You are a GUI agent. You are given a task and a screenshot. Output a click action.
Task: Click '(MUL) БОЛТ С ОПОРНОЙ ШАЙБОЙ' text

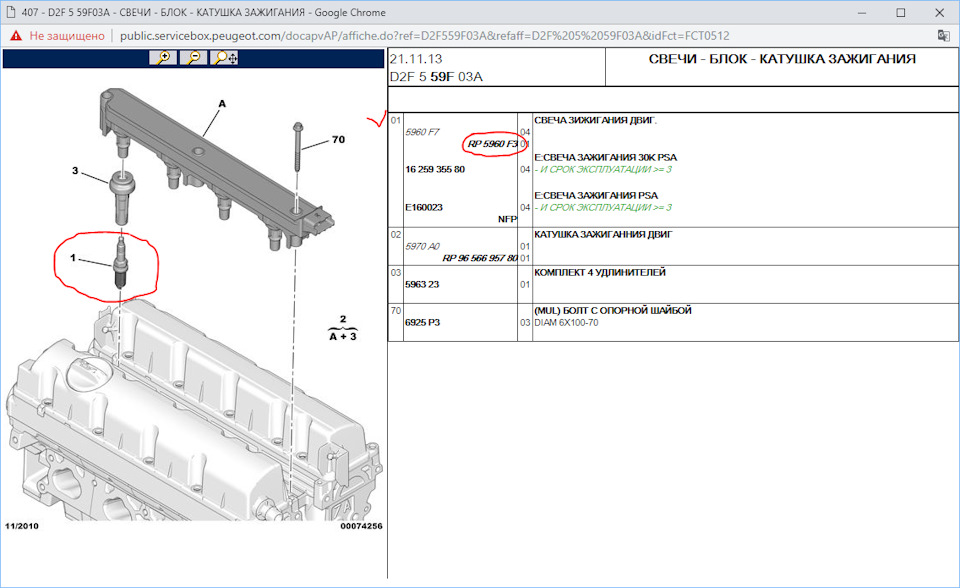coord(613,311)
